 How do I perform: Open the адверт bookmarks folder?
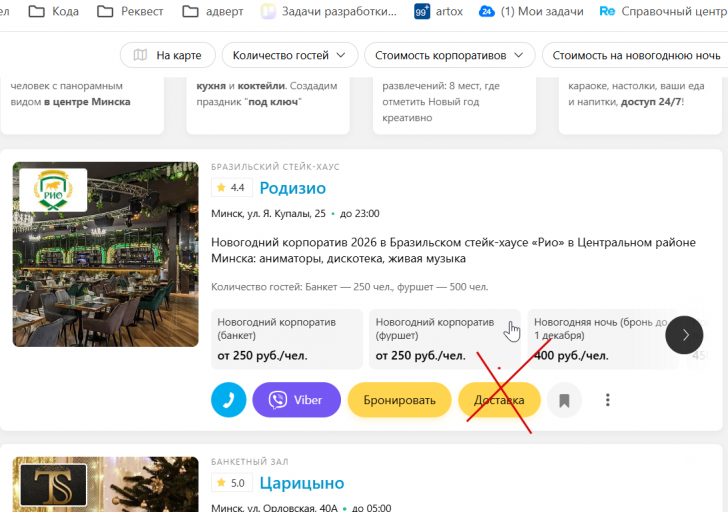coord(213,11)
